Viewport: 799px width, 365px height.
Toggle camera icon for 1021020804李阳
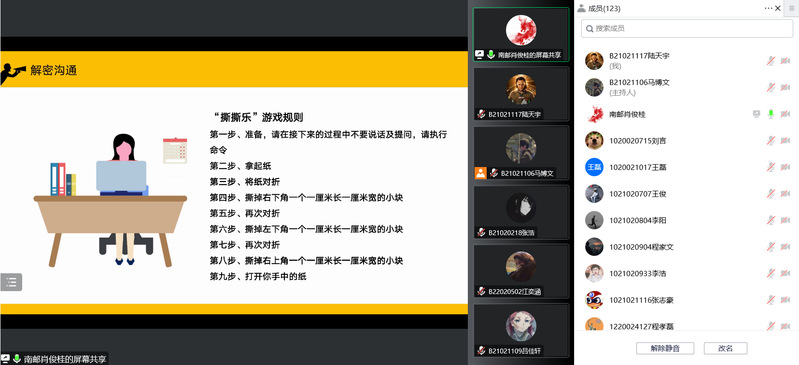(785, 220)
